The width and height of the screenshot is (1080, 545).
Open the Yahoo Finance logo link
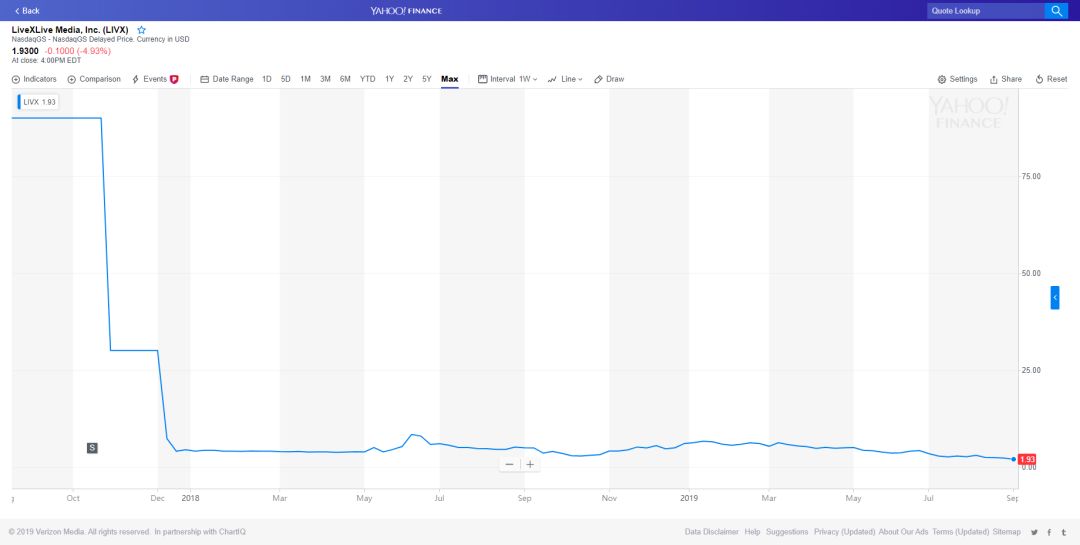(x=406, y=10)
